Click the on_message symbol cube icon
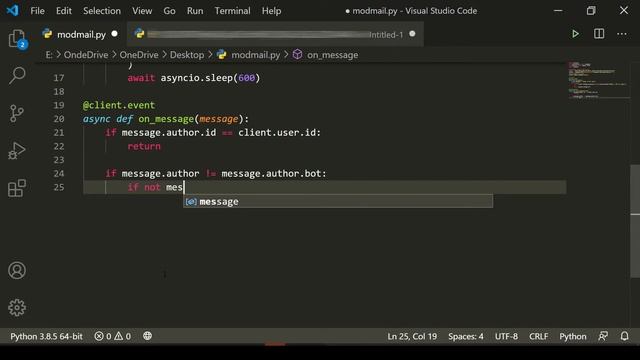This screenshot has width=640, height=360. coord(298,54)
